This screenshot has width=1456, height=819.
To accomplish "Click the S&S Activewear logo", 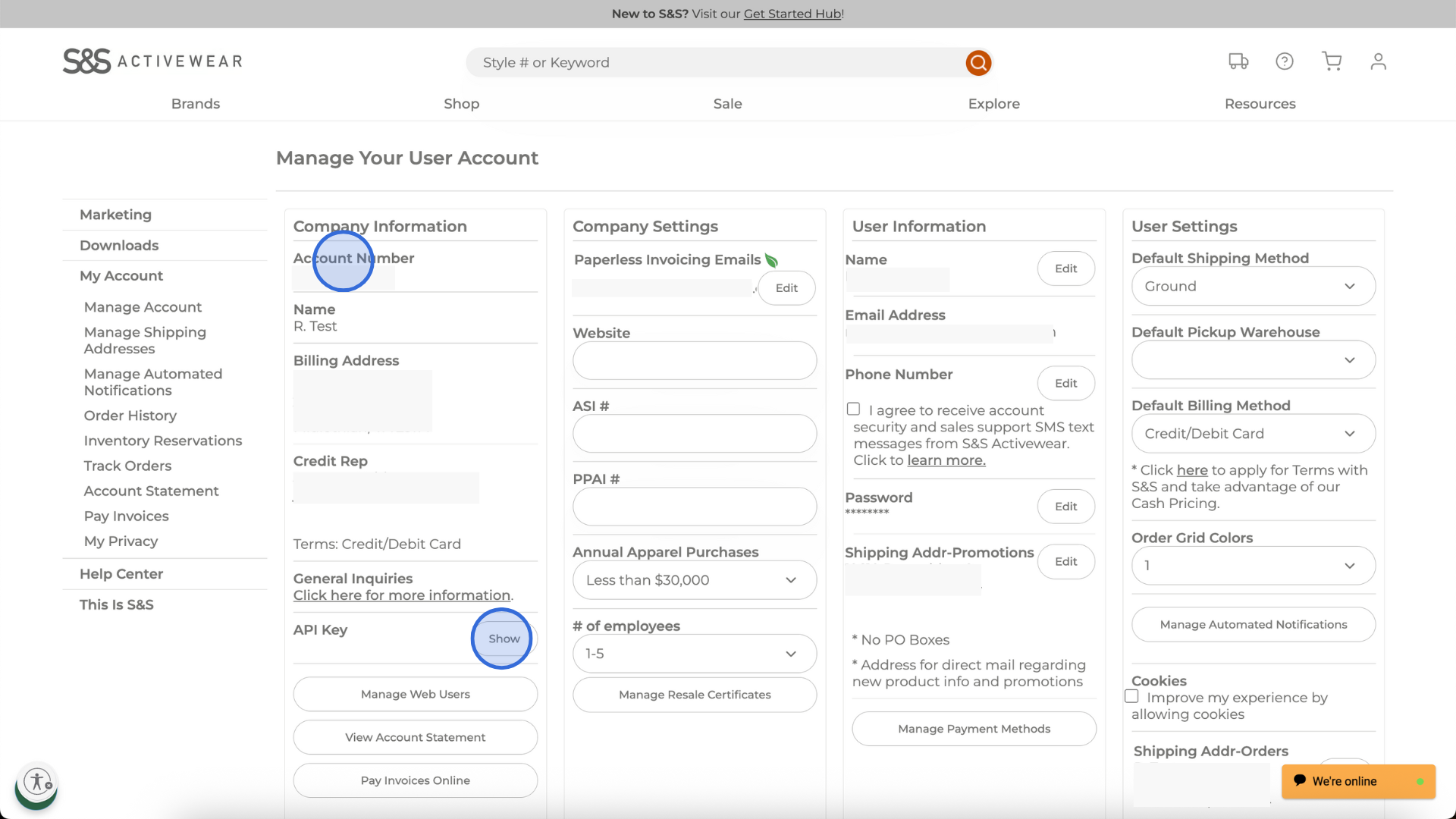I will click(152, 61).
